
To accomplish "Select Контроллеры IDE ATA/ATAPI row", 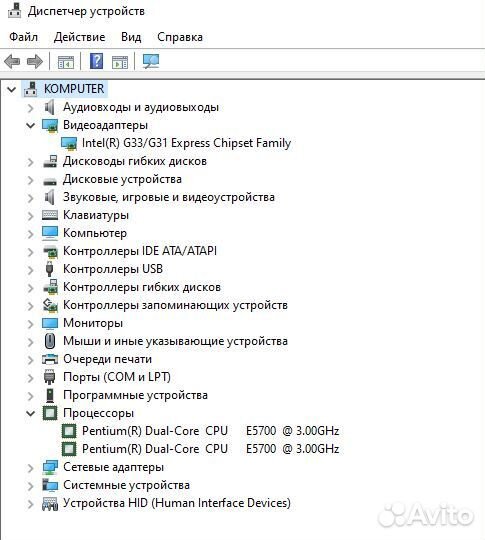I will [x=140, y=251].
